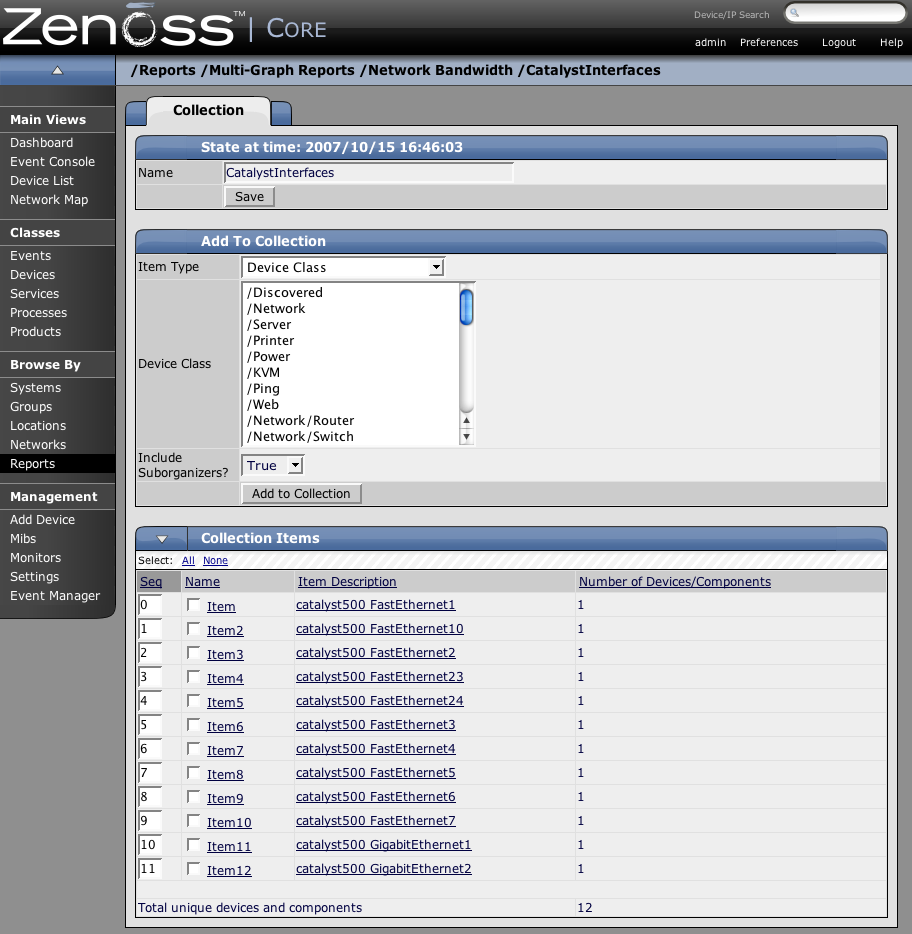Click the Device Class list scroll down arrow
Screen dimensions: 912x934
coord(466,437)
